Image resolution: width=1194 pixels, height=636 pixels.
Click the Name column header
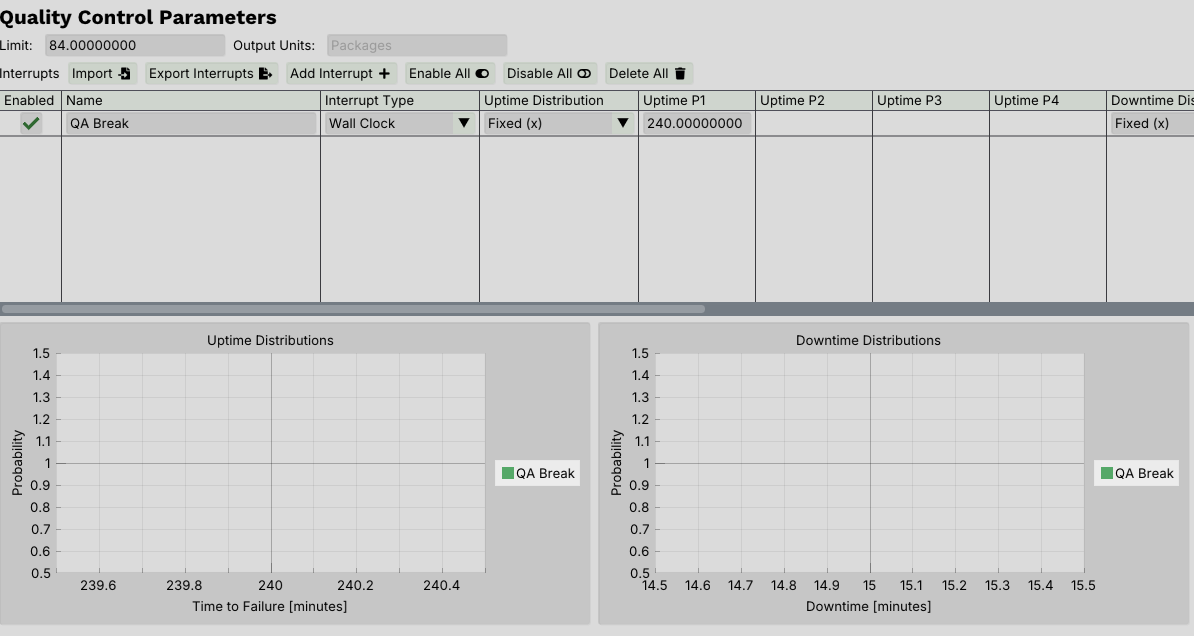(x=190, y=100)
